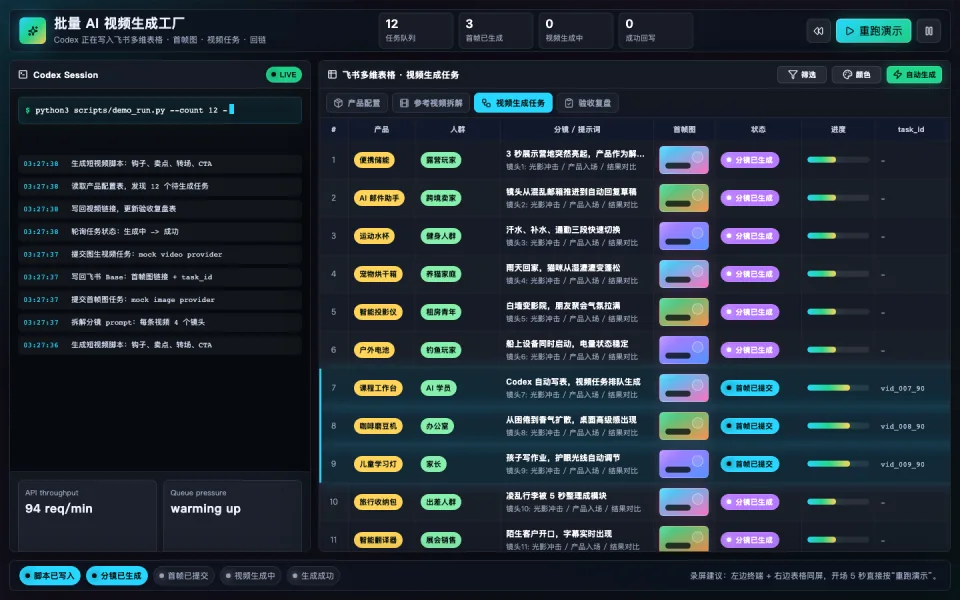
Task: Click the 分镜已生成 status in 运动水杯 row
Action: (x=749, y=236)
